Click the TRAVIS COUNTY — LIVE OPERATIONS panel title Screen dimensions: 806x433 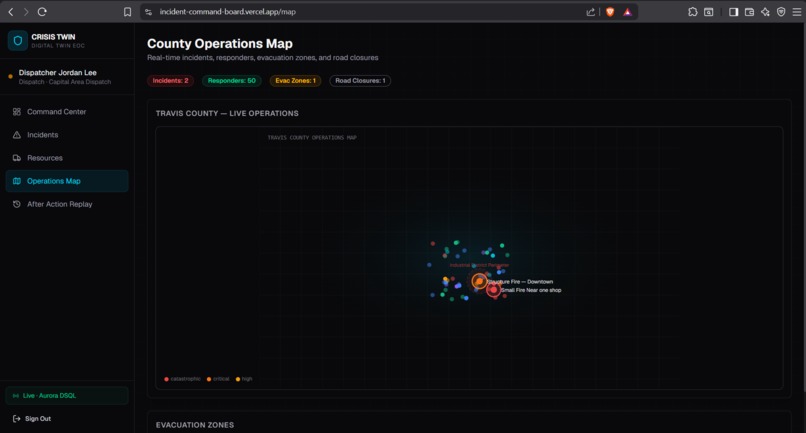pos(227,113)
